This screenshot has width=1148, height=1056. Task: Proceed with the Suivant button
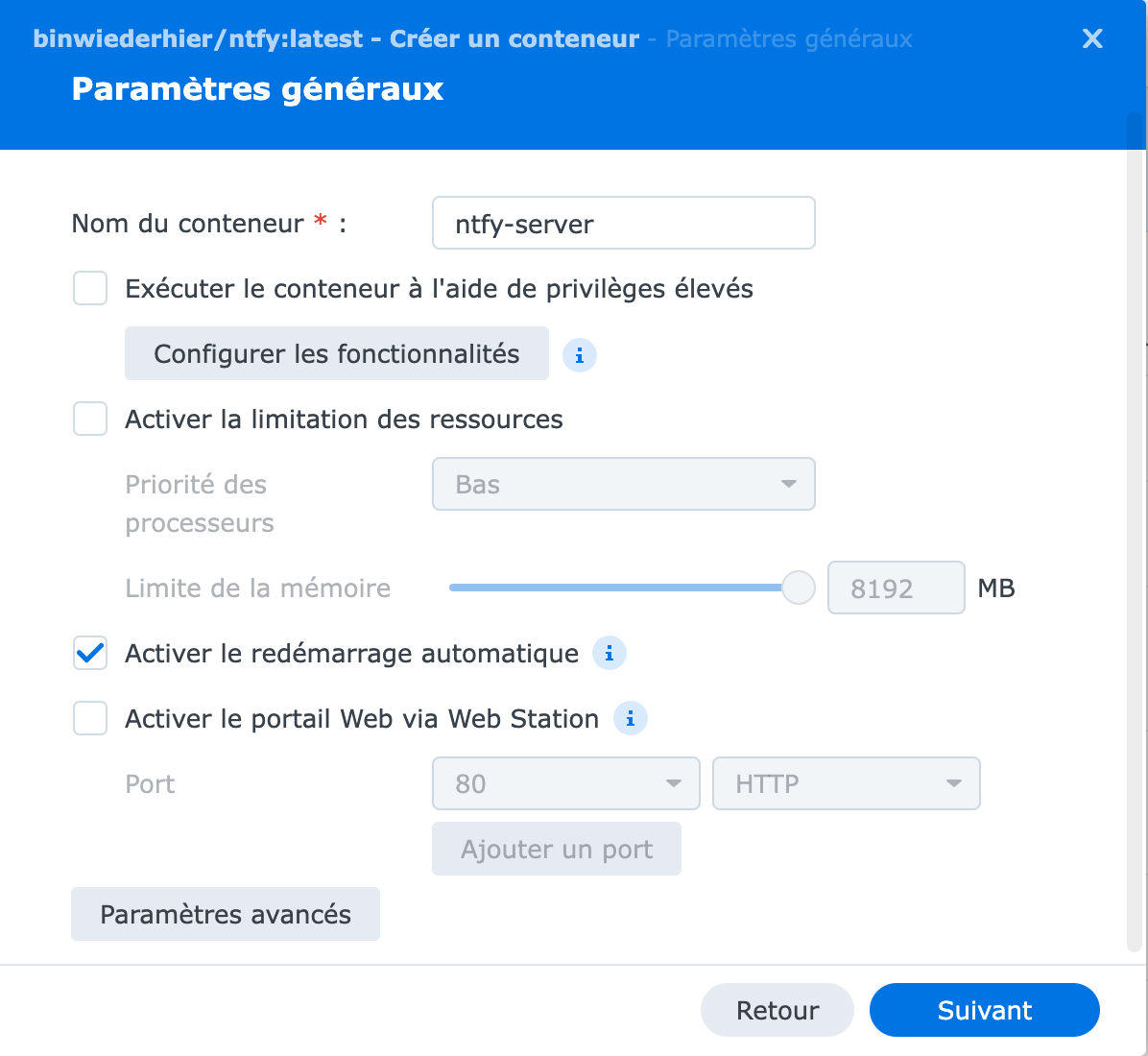pos(985,1010)
